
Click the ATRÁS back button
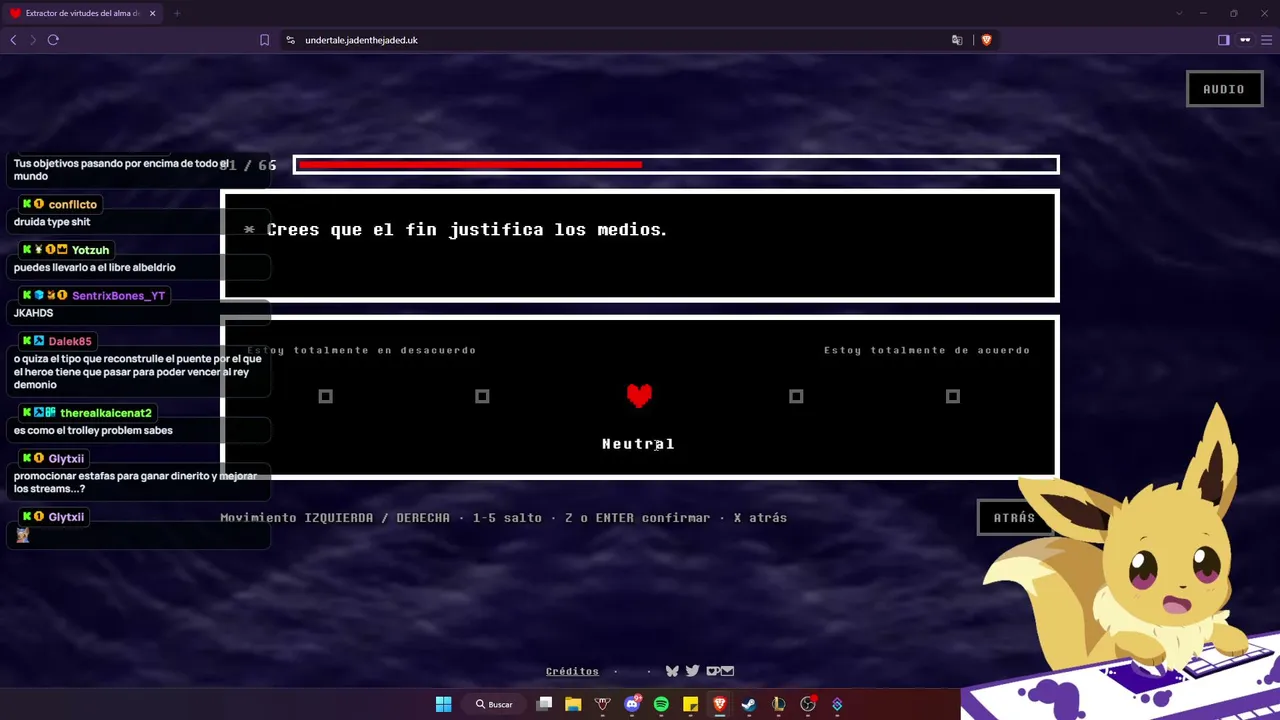[x=1014, y=517]
